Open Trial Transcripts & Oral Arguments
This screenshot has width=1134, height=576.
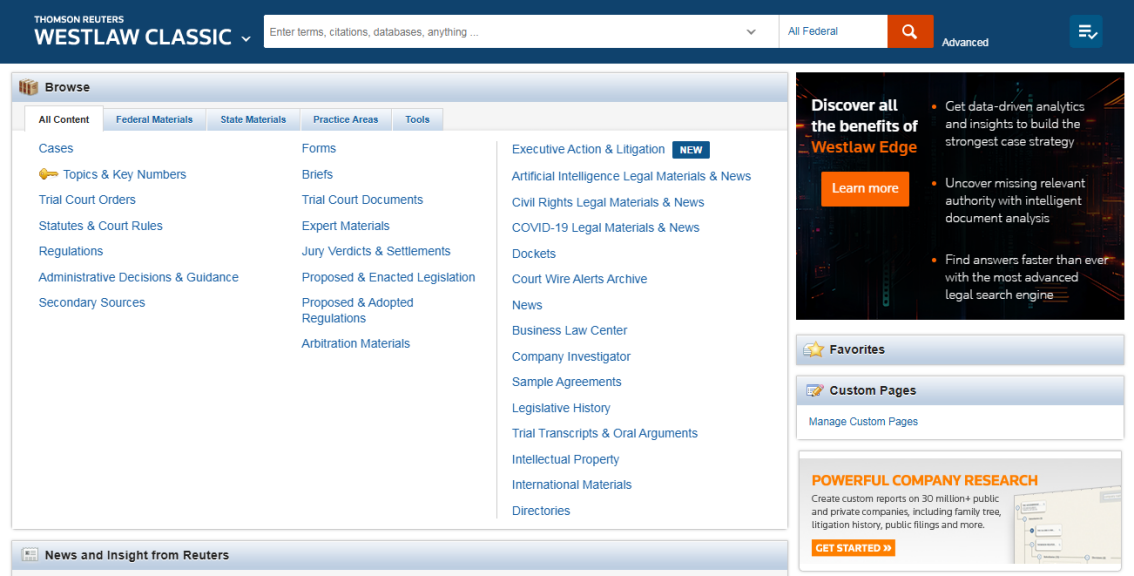pyautogui.click(x=605, y=433)
